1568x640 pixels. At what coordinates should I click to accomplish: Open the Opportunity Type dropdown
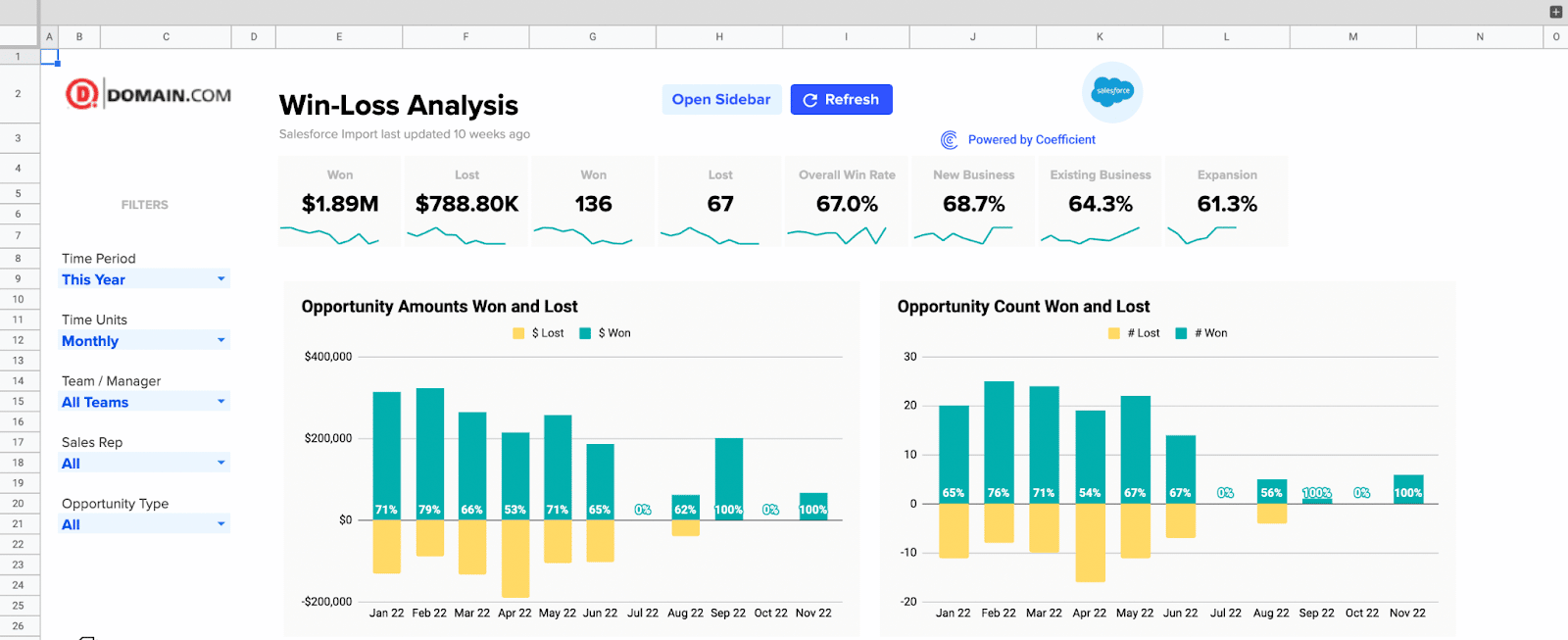point(221,524)
